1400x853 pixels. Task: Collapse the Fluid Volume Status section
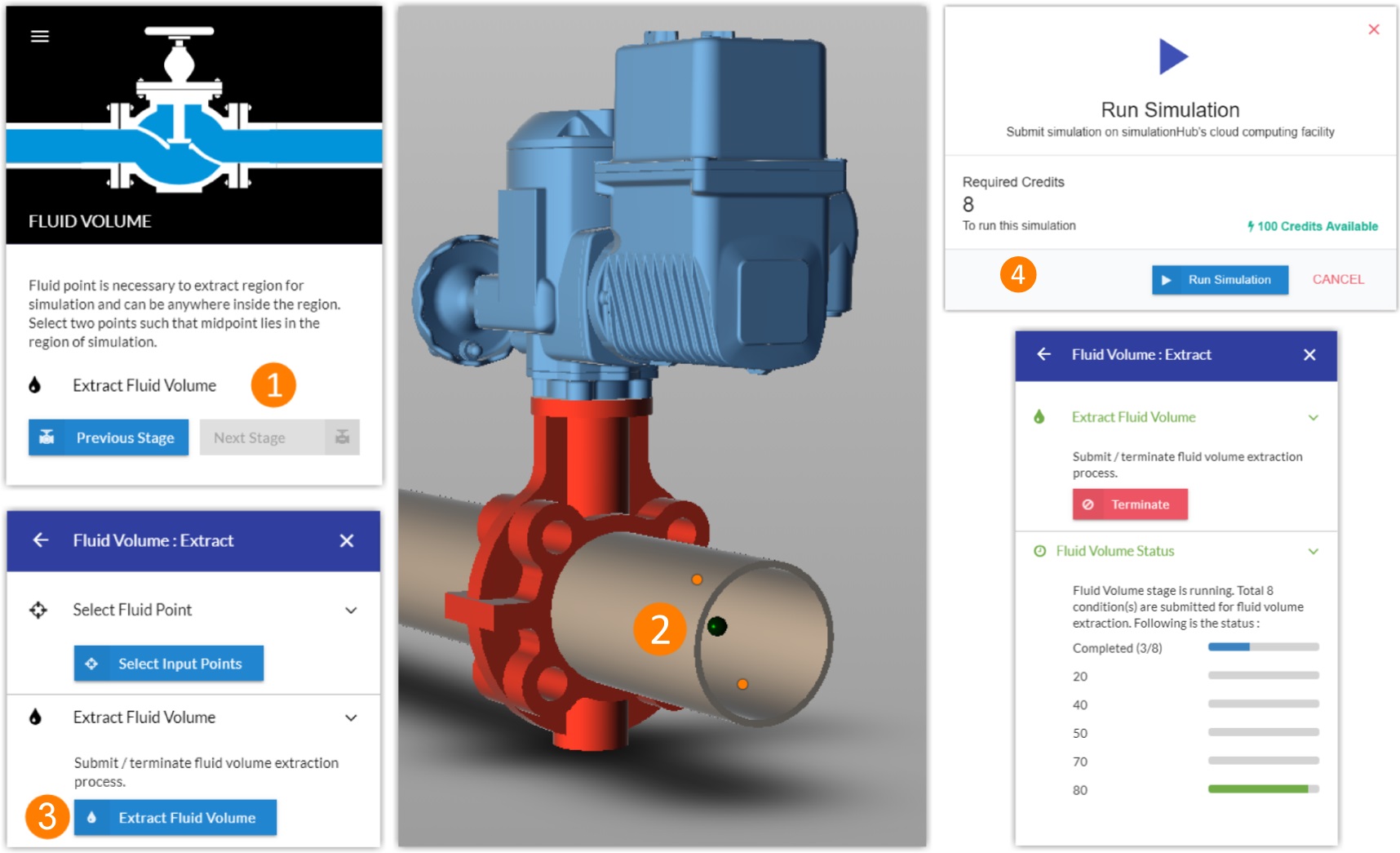click(x=1314, y=552)
